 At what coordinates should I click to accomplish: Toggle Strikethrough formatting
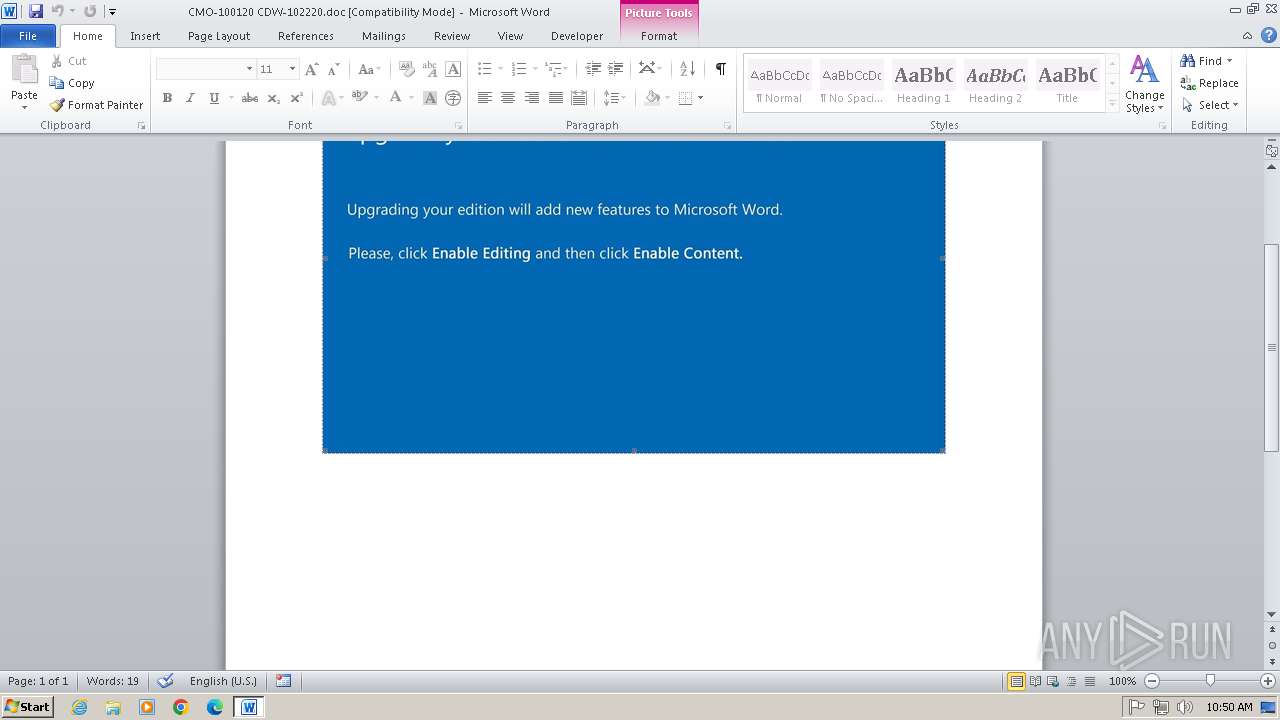250,98
